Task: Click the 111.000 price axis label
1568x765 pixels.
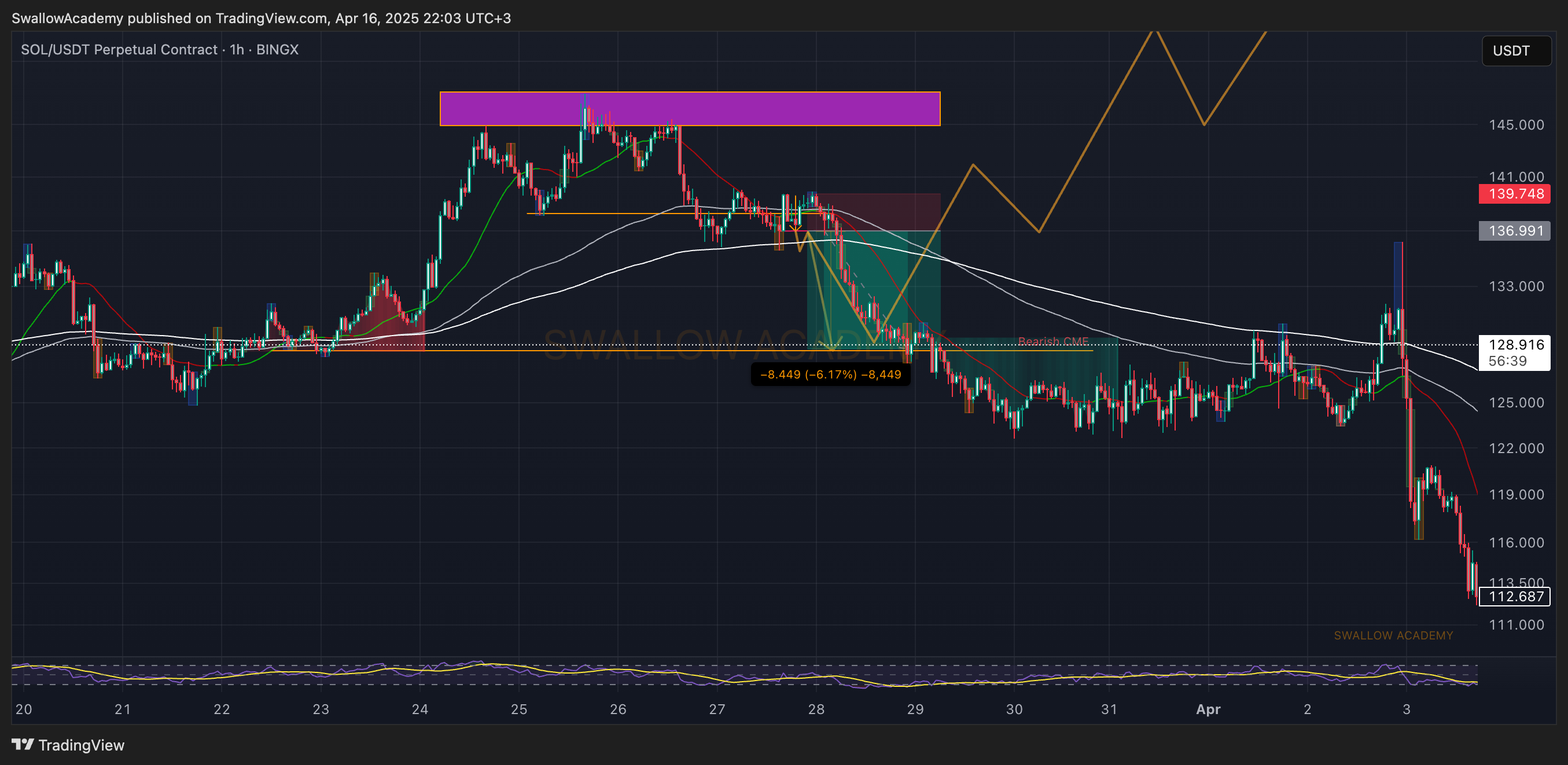Action: click(x=1517, y=624)
